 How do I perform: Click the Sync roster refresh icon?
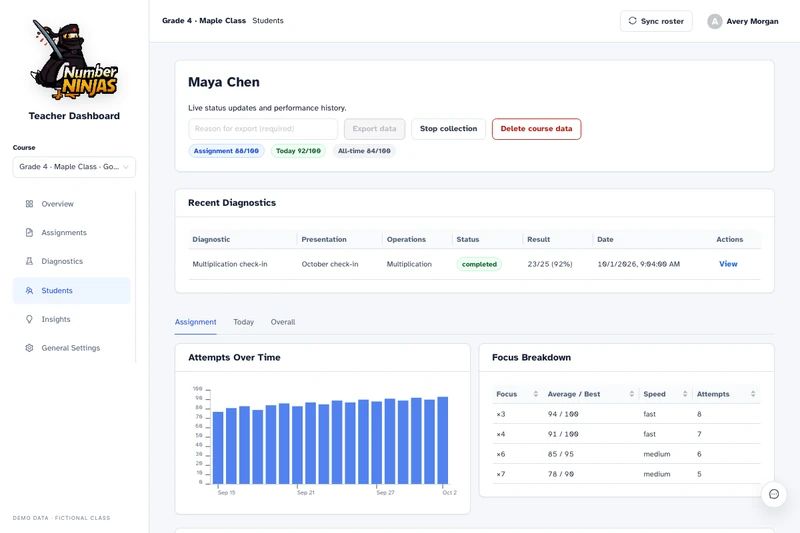click(x=633, y=21)
